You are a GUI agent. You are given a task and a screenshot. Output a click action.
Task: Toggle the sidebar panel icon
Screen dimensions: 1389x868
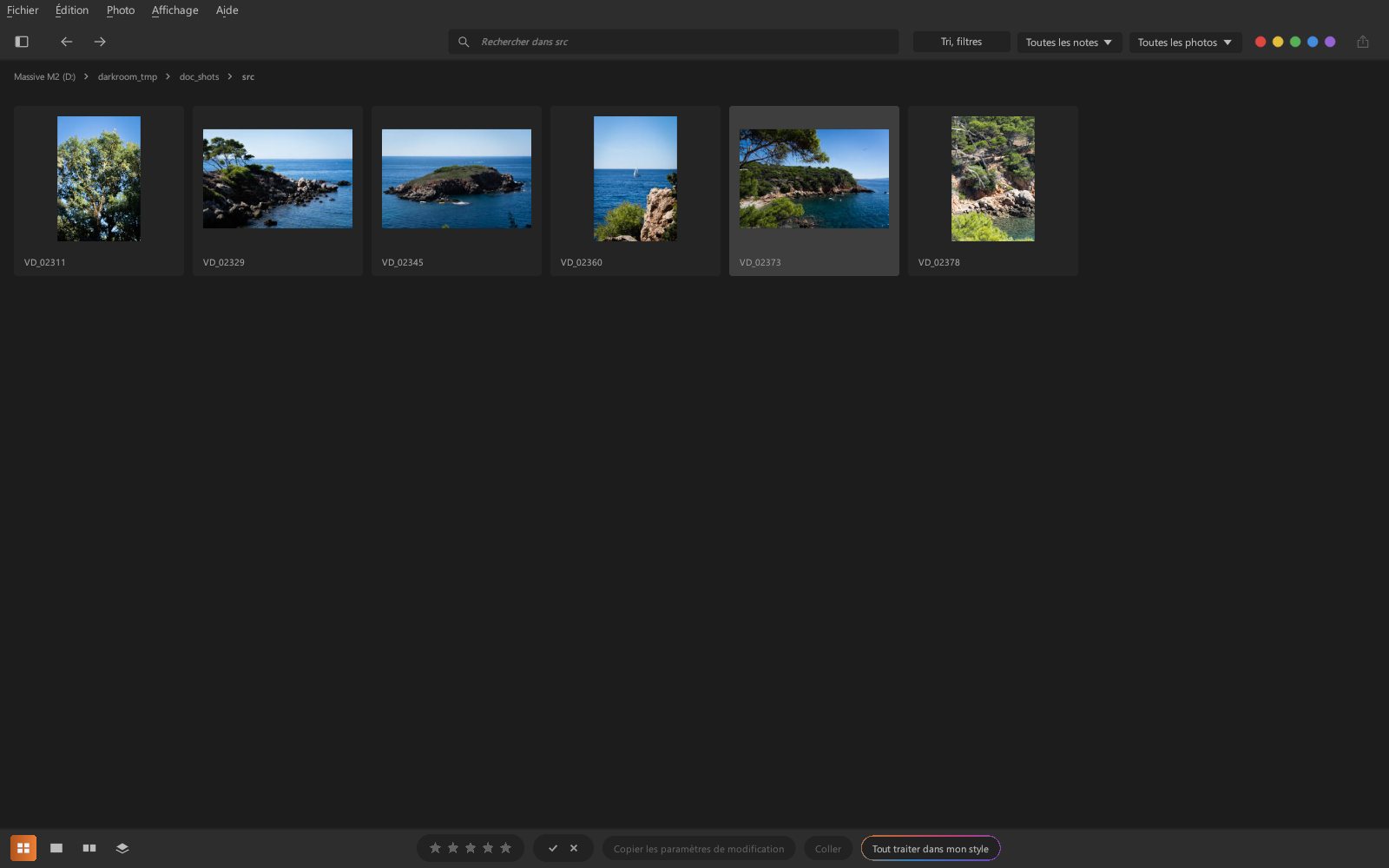[x=22, y=42]
